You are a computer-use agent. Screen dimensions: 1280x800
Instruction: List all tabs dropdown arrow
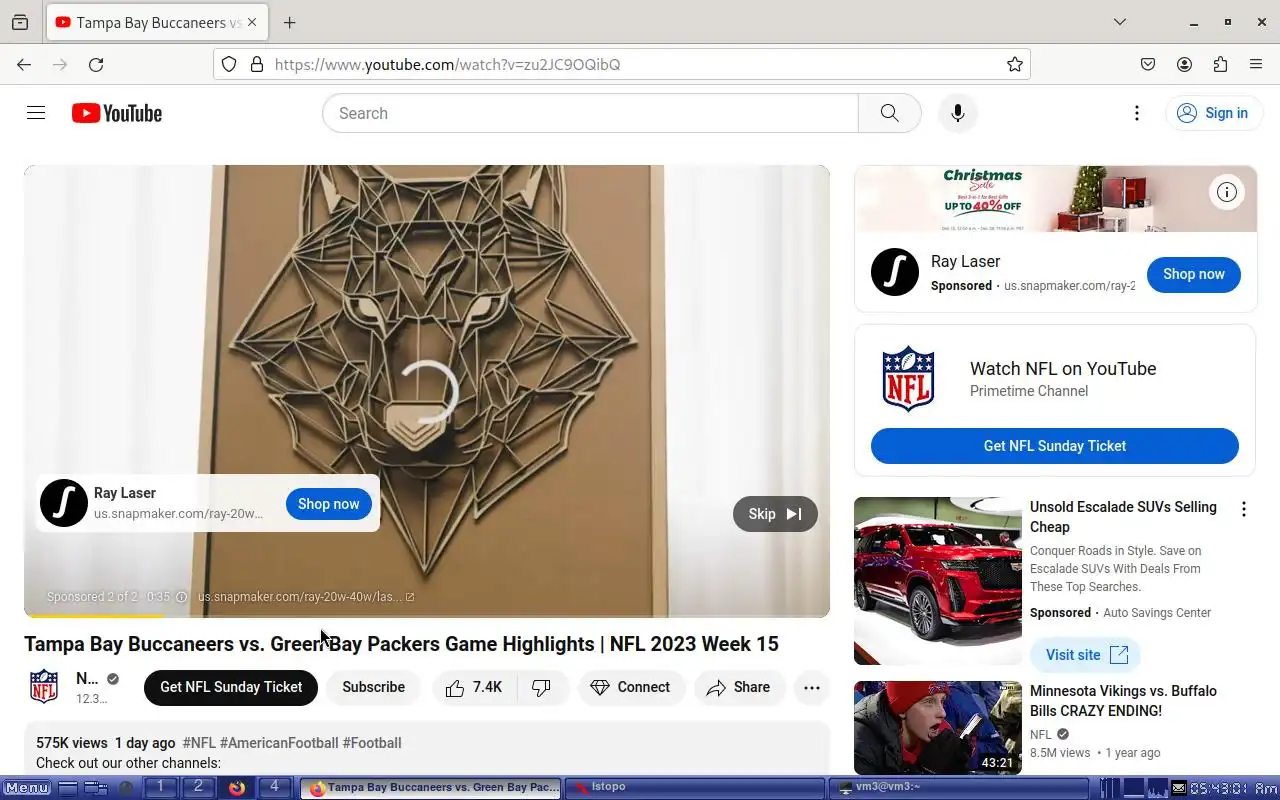click(1120, 22)
